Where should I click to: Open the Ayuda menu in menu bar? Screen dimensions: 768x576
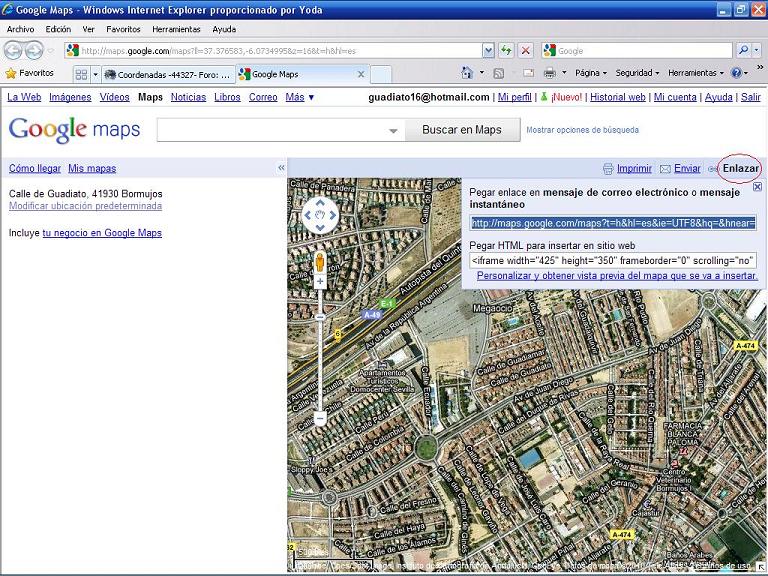coord(224,29)
